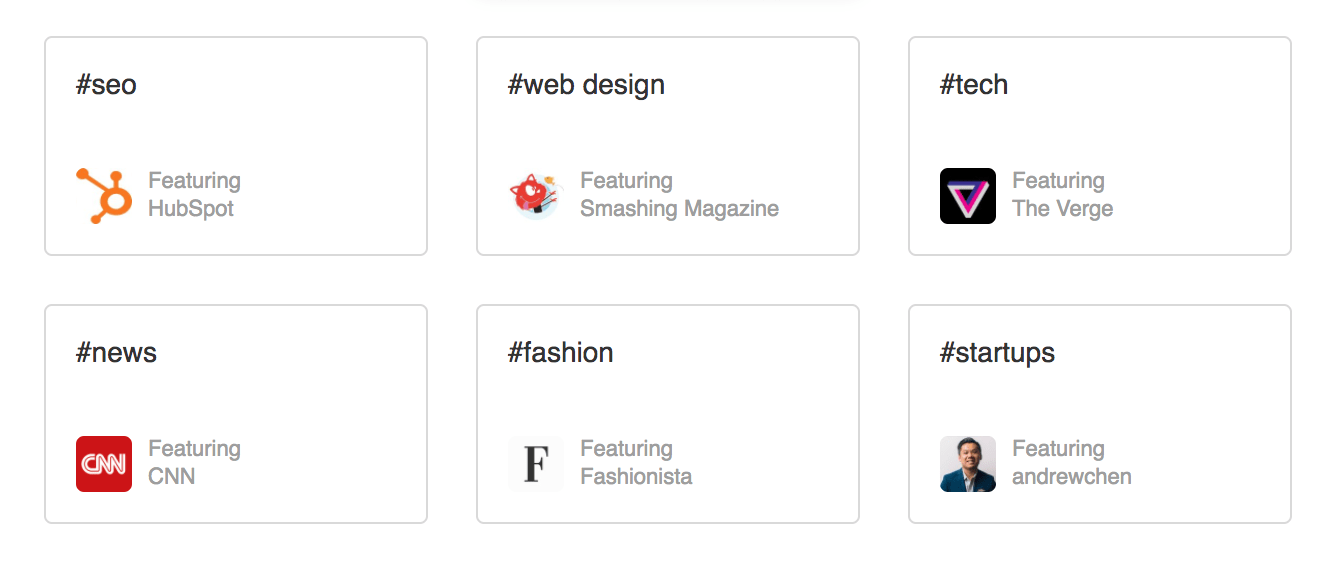
Task: Click the Fashionista source name
Action: pyautogui.click(x=636, y=477)
